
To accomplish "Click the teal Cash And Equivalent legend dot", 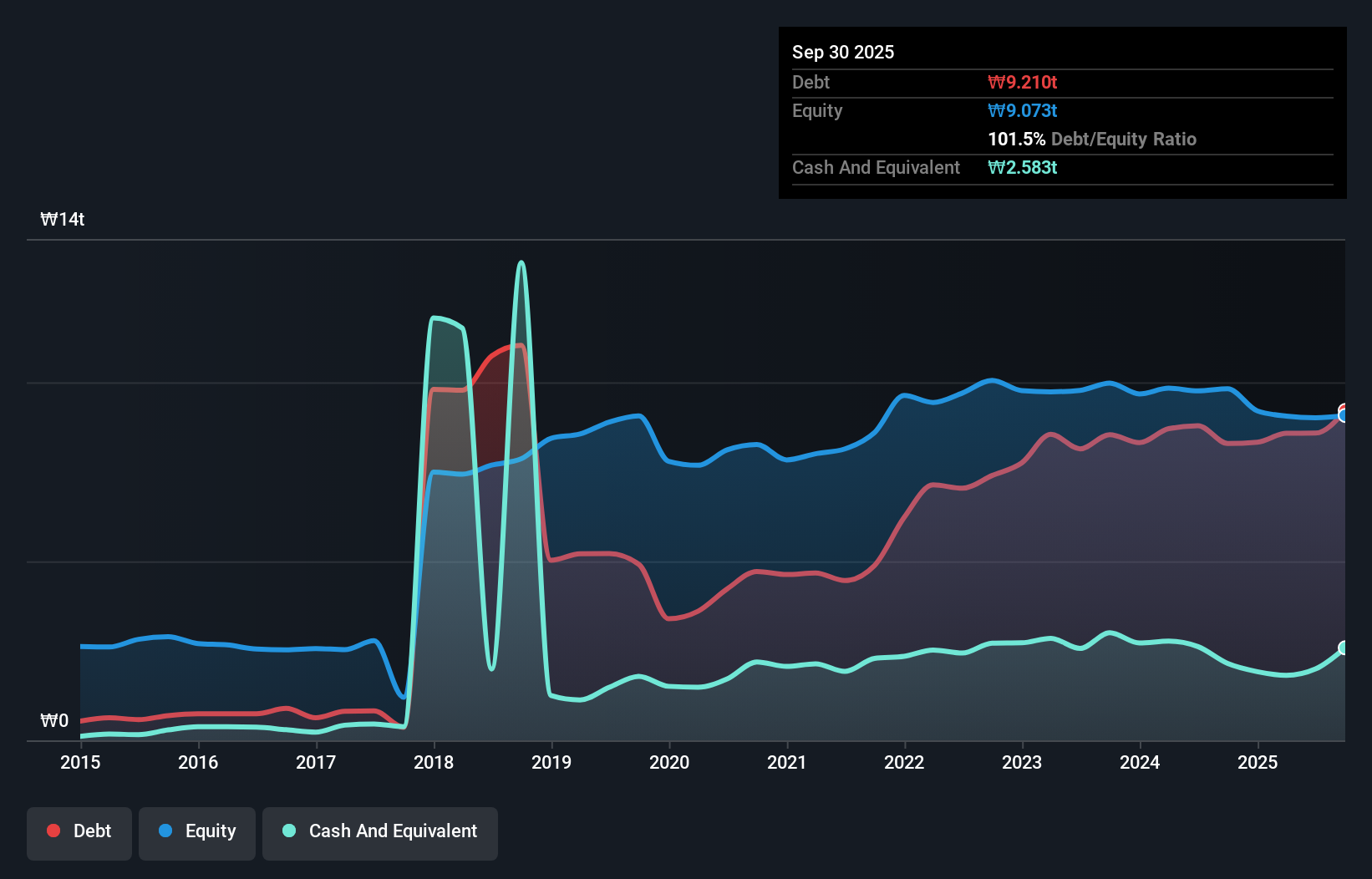I will pyautogui.click(x=288, y=831).
